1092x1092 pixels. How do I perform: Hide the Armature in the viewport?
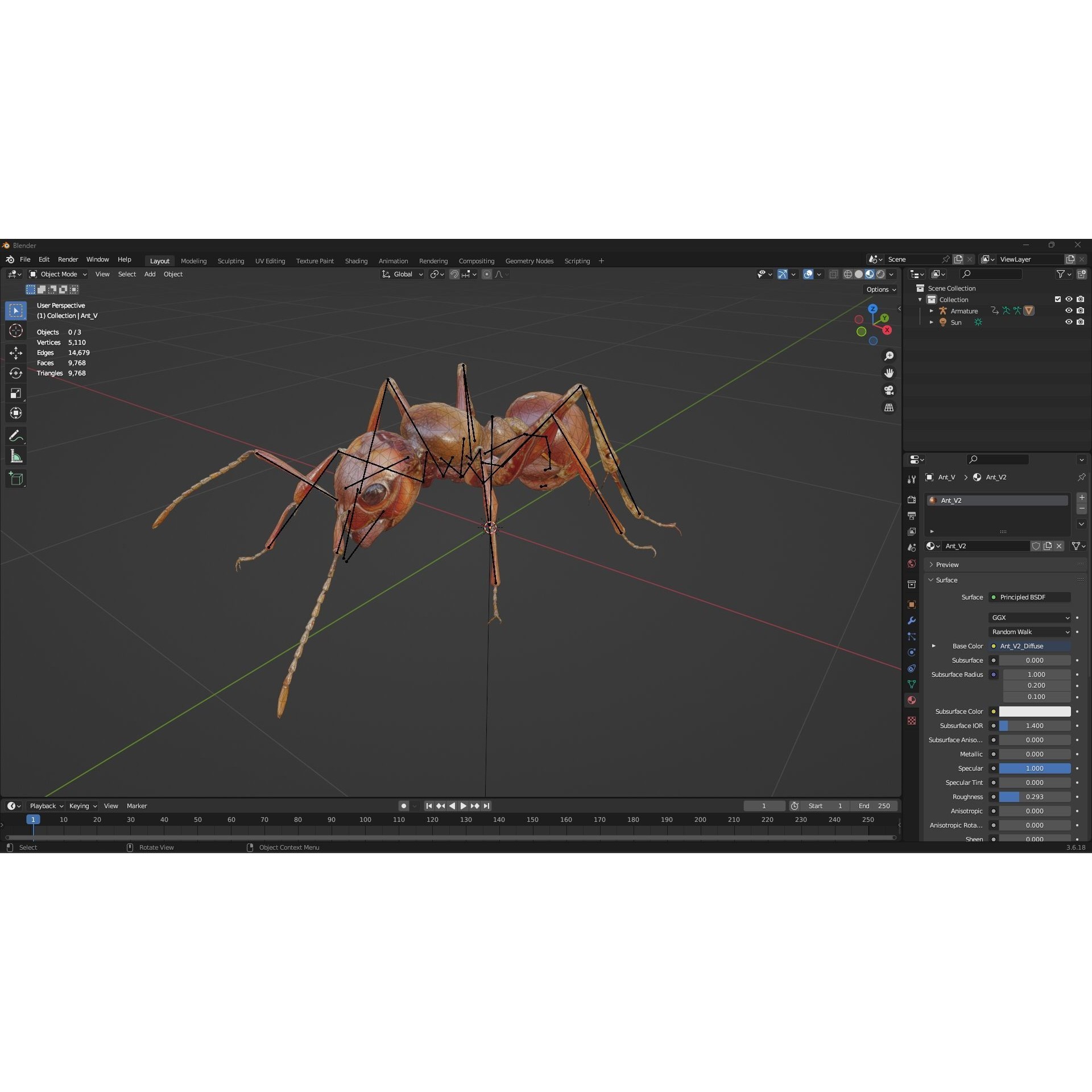(1069, 311)
